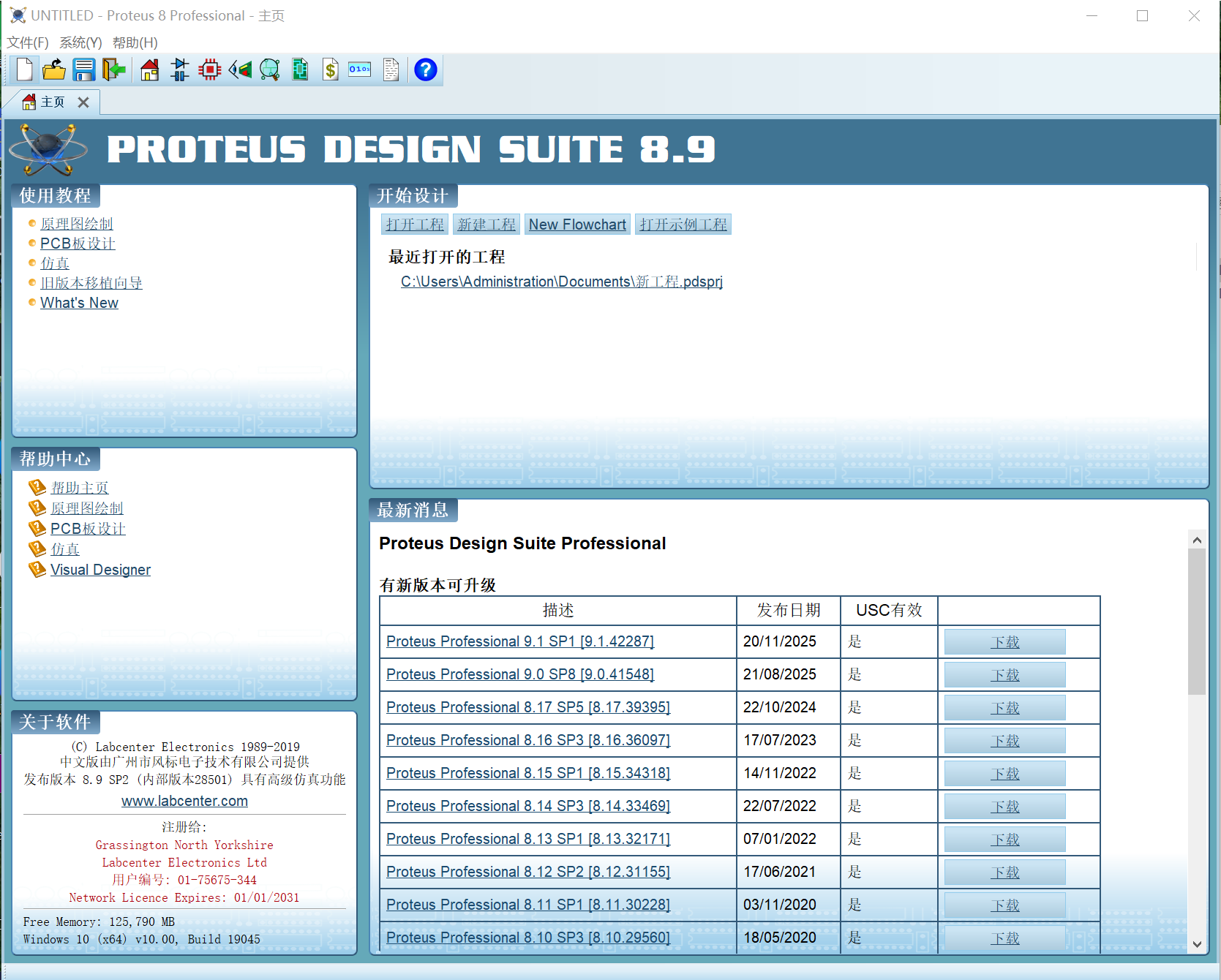
Task: Select the 主页 tab
Action: [51, 102]
